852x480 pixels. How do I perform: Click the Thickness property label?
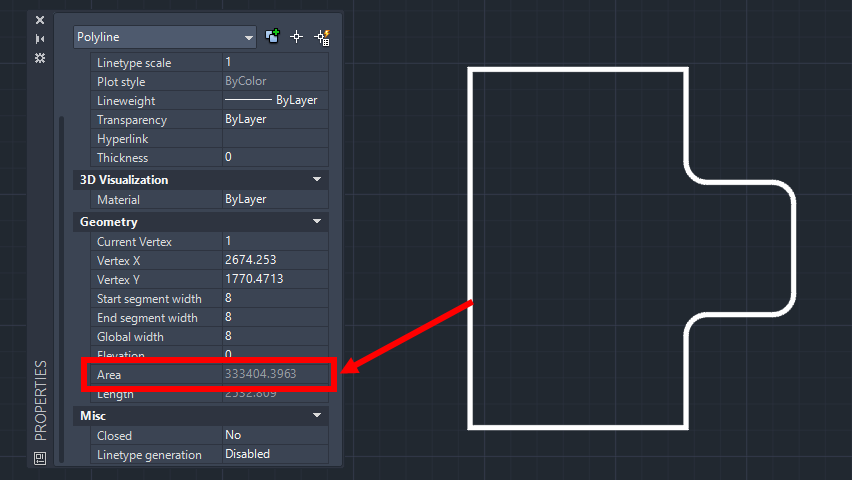click(122, 158)
